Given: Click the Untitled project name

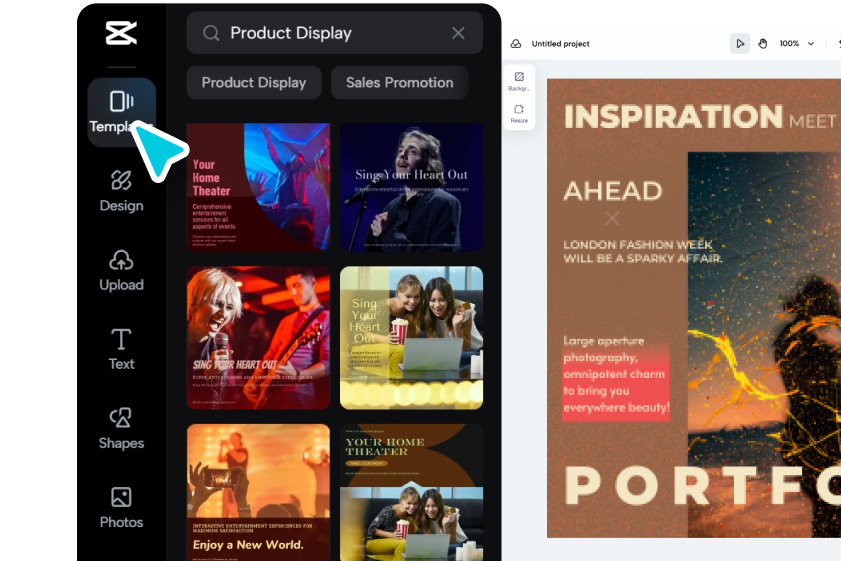Looking at the screenshot, I should 560,43.
